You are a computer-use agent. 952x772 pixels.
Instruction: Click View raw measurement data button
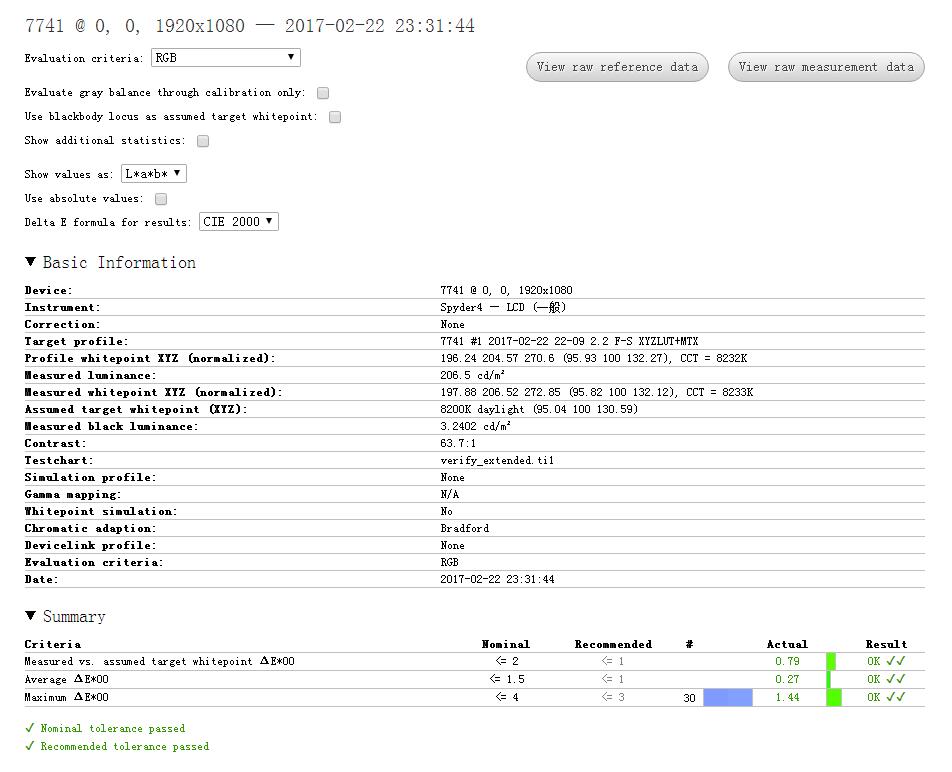tap(826, 67)
